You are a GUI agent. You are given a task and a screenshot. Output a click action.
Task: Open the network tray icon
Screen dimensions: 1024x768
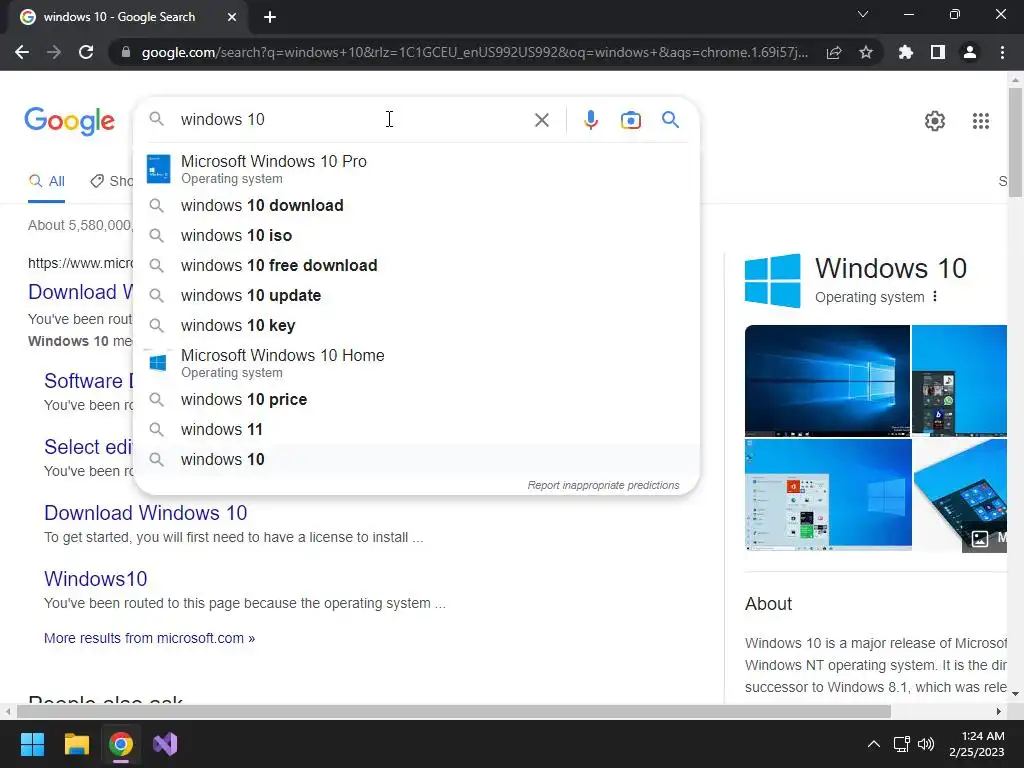point(902,744)
